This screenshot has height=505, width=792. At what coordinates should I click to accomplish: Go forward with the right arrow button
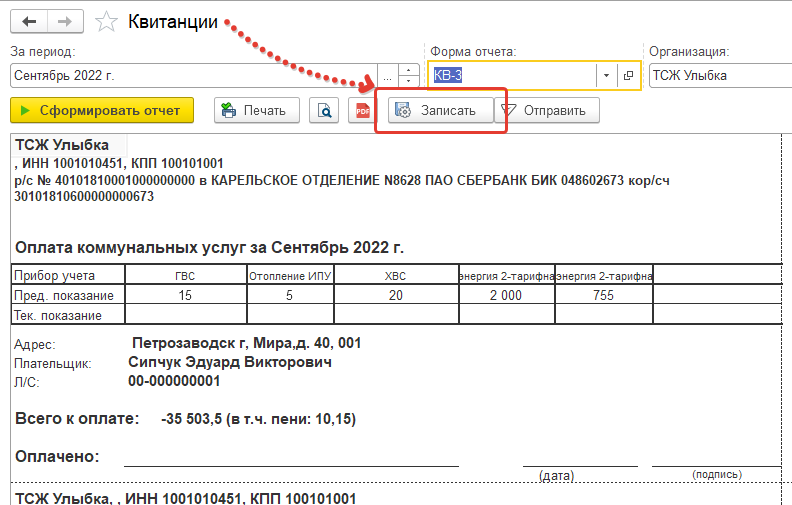coord(65,22)
